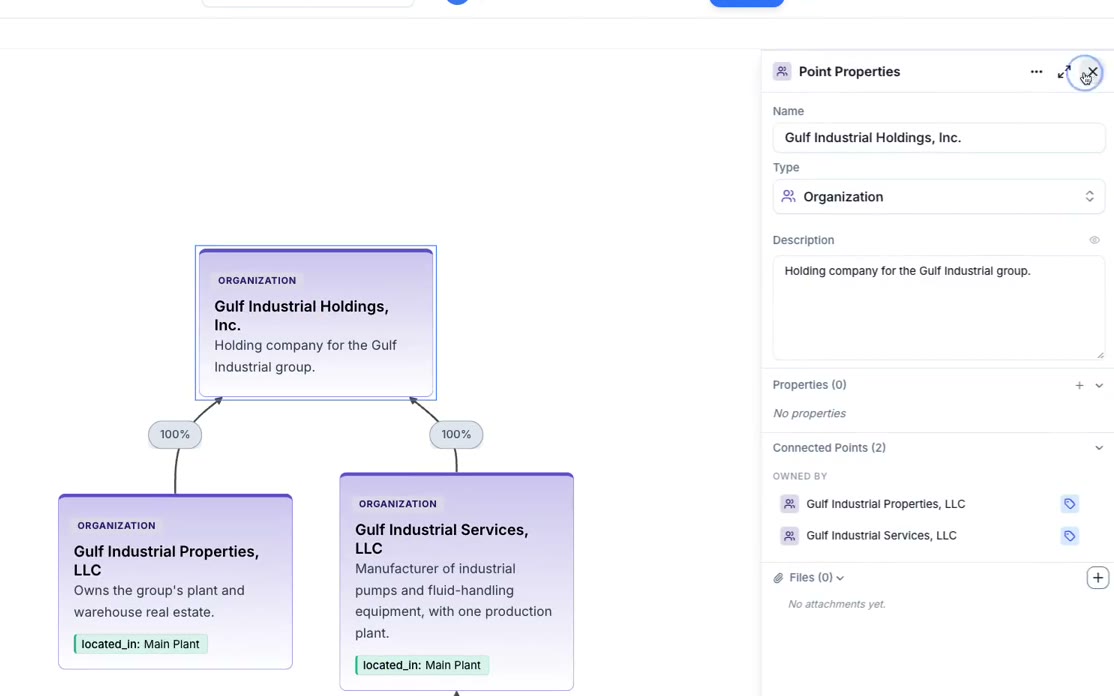Click the 100% edge label above Gulf Industrial Services
Screen dimensions: 1114x696
coord(456,435)
